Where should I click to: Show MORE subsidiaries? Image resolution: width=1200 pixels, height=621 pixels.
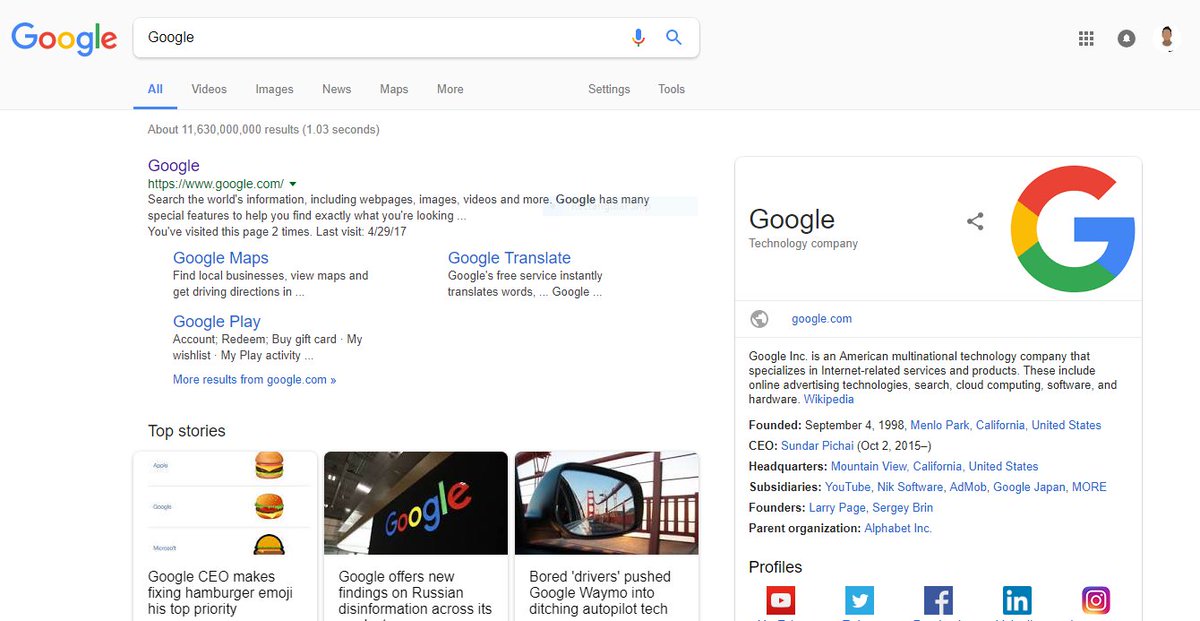(1089, 487)
